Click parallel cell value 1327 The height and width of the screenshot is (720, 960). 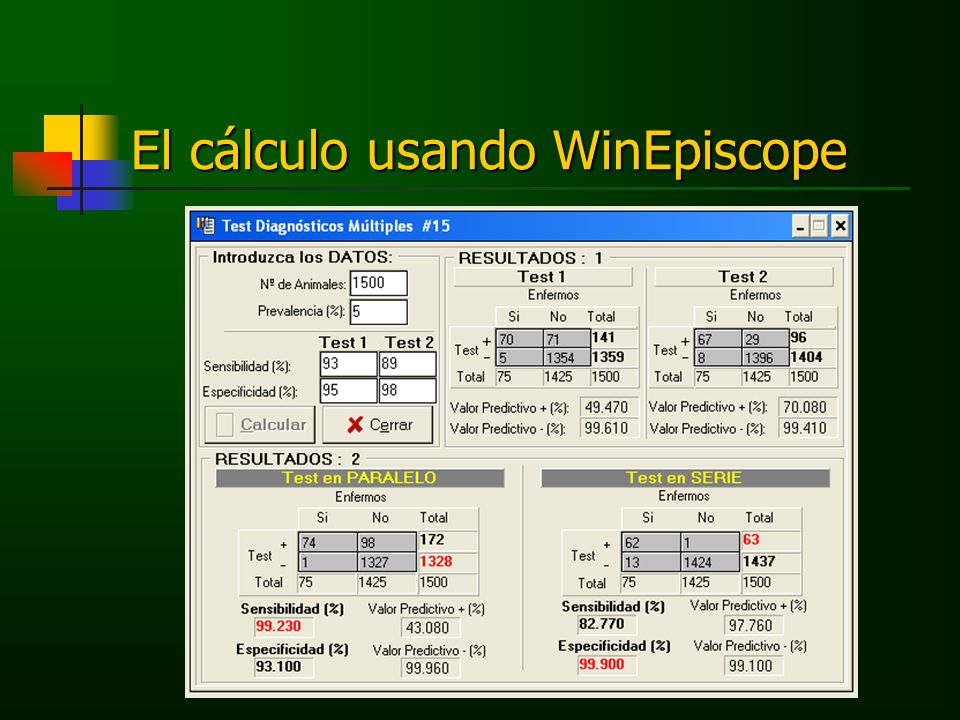click(387, 562)
